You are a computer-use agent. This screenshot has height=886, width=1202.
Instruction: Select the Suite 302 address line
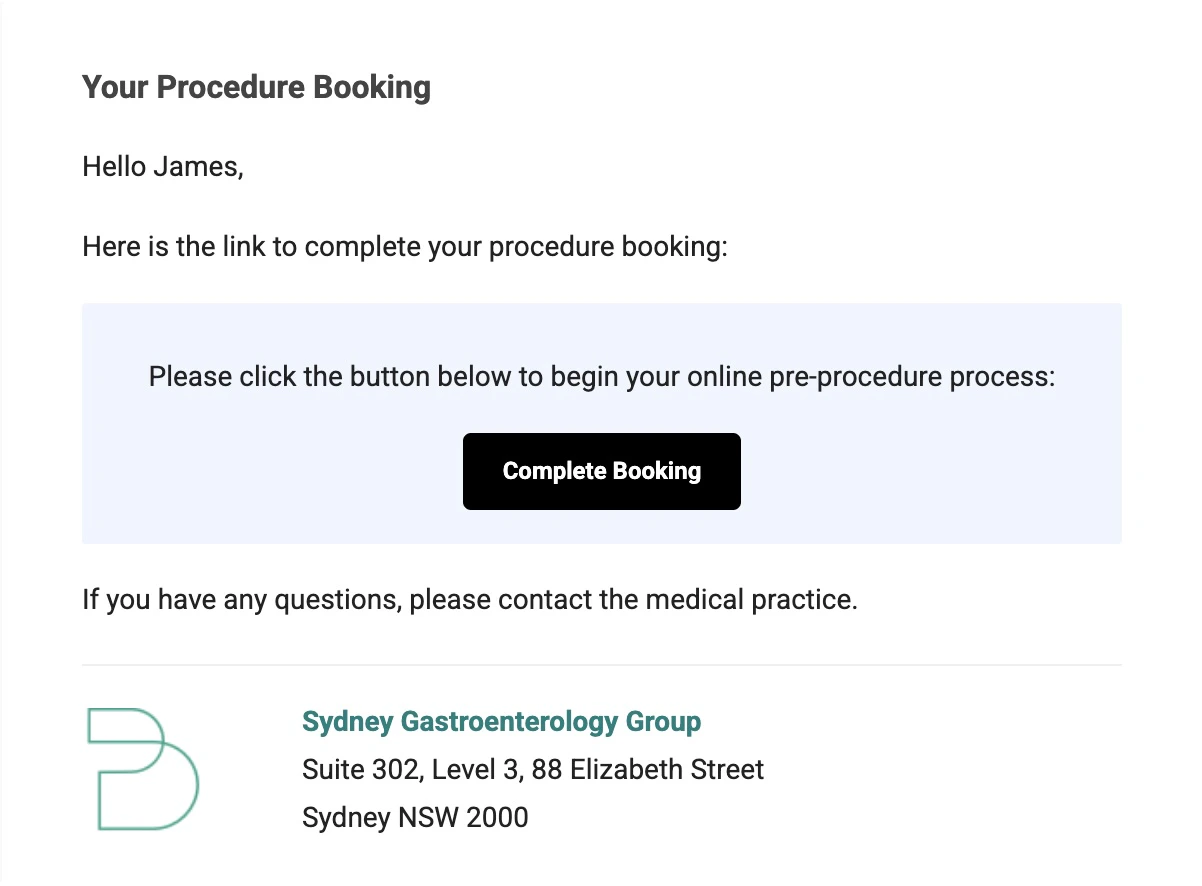pyautogui.click(x=533, y=769)
